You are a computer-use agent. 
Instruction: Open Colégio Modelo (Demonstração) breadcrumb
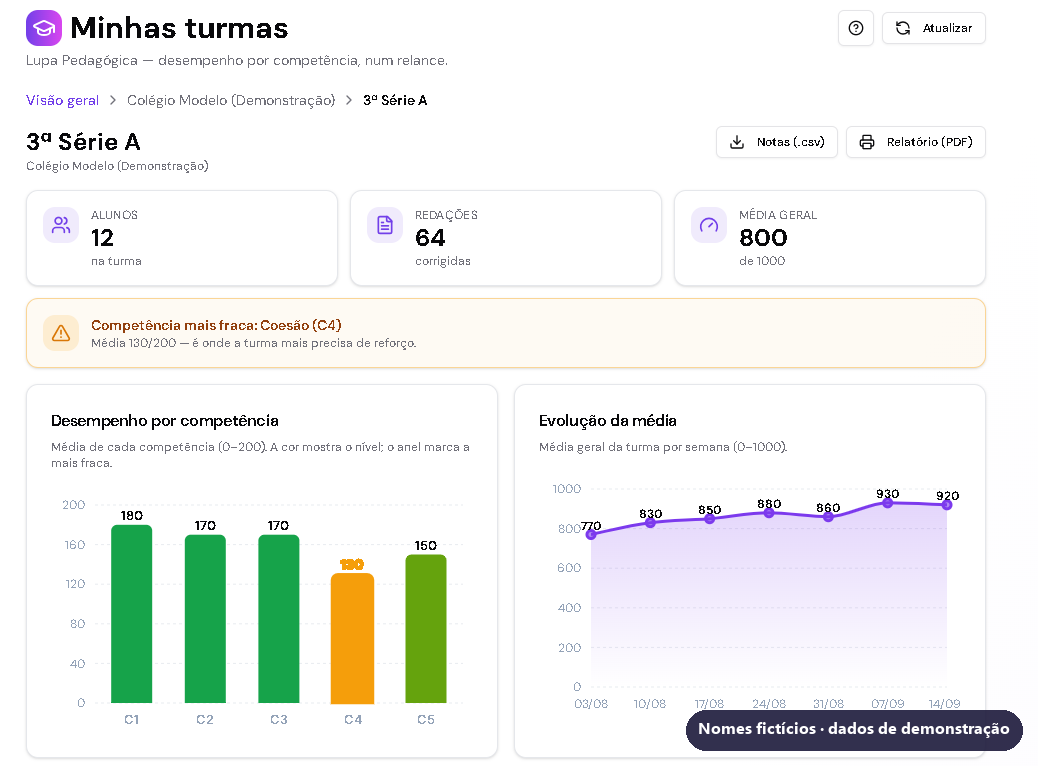231,100
